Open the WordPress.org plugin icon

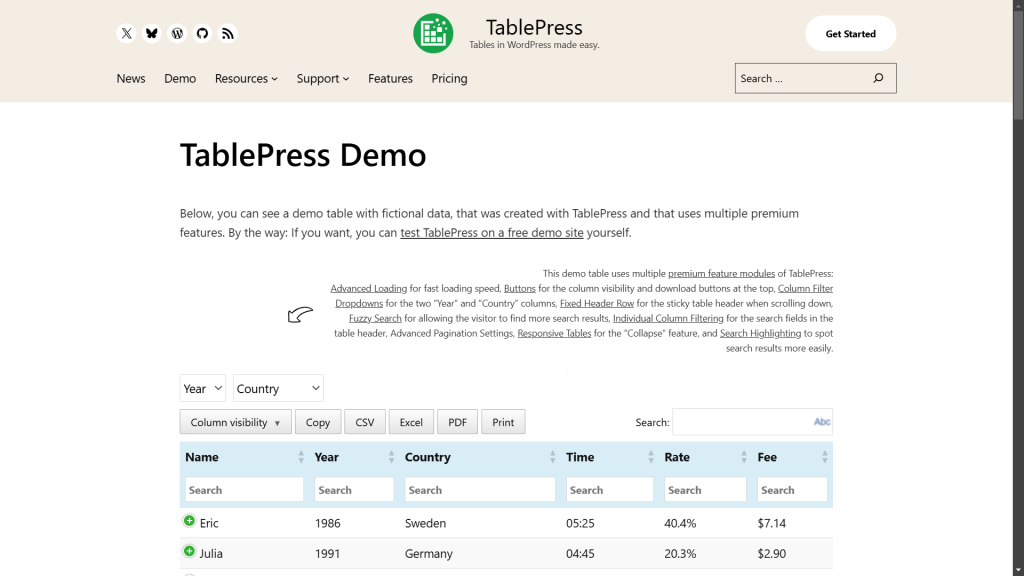177,33
